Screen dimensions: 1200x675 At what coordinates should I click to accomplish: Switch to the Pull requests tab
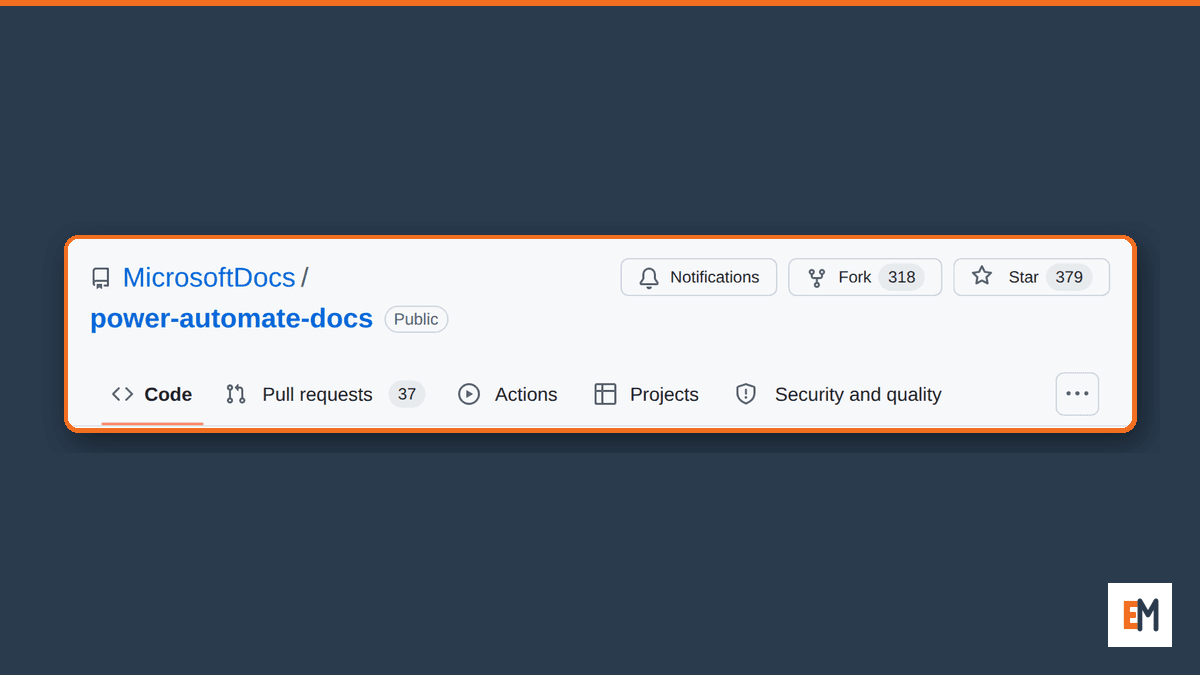click(x=325, y=394)
